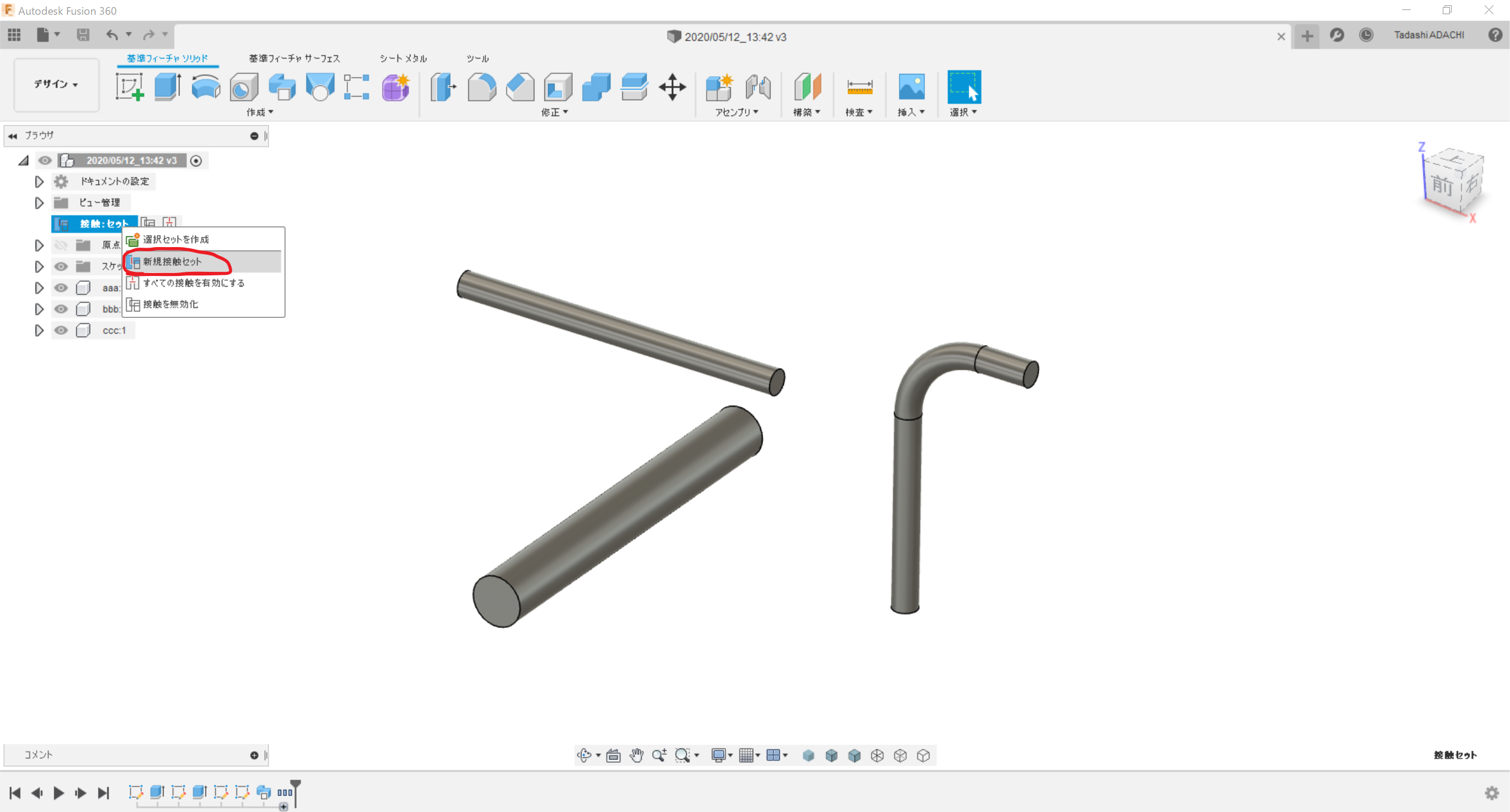Select the Fillet tool
The width and height of the screenshot is (1510, 812).
coord(481,87)
